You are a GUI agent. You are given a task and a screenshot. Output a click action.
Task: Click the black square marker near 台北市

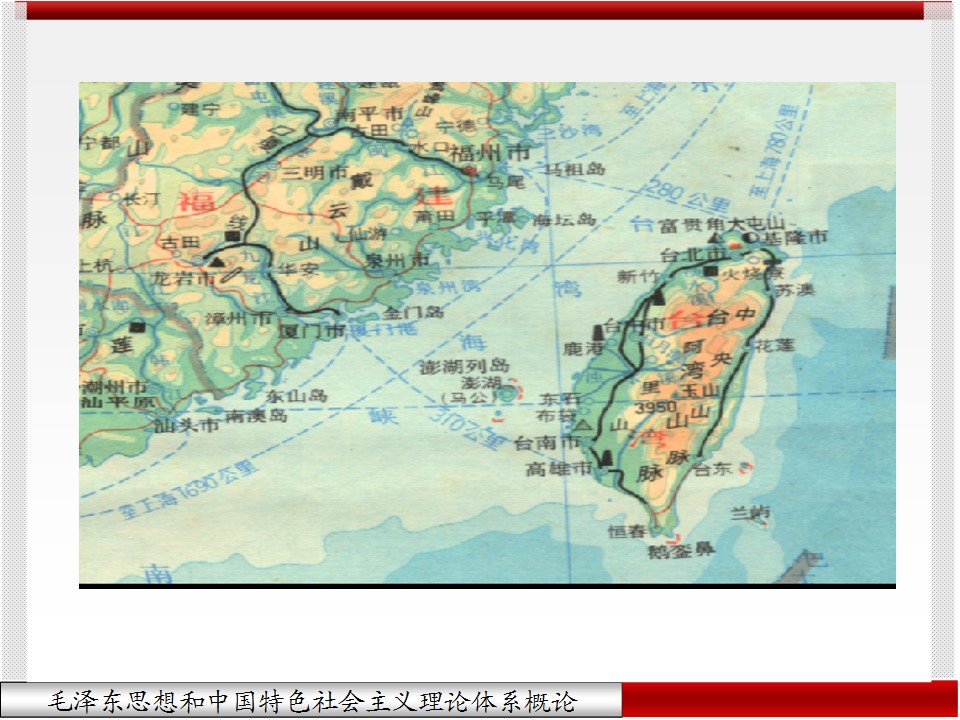(x=710, y=270)
